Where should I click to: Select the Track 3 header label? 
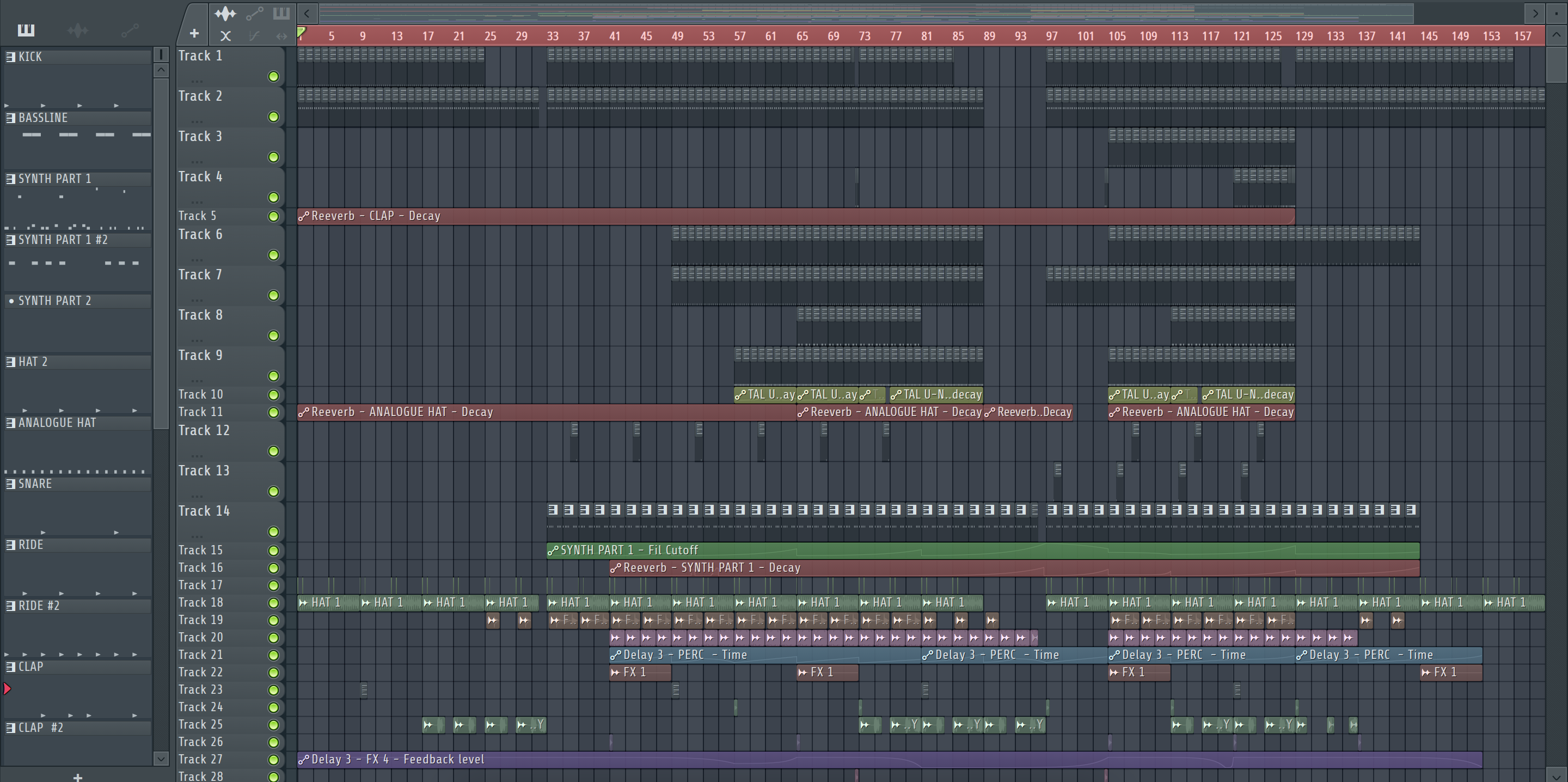(200, 137)
